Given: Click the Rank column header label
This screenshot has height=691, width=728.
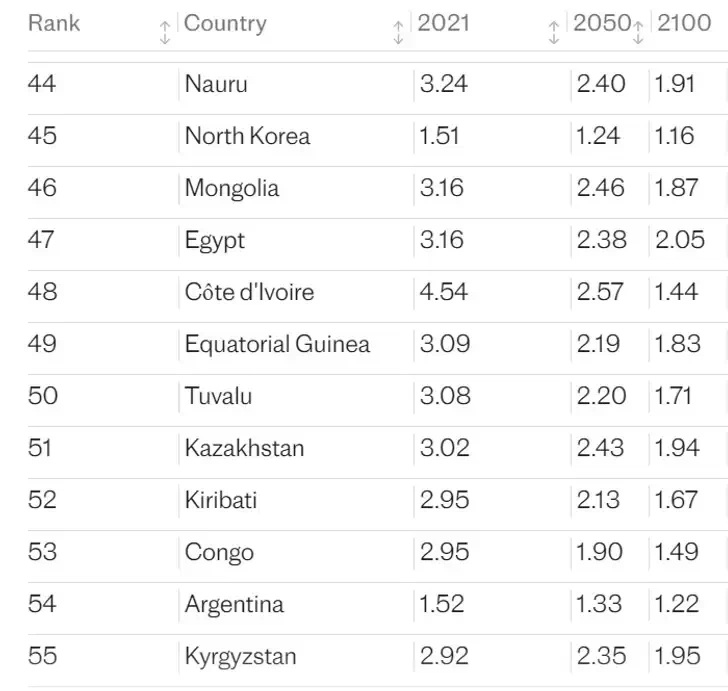Looking at the screenshot, I should [x=54, y=23].
